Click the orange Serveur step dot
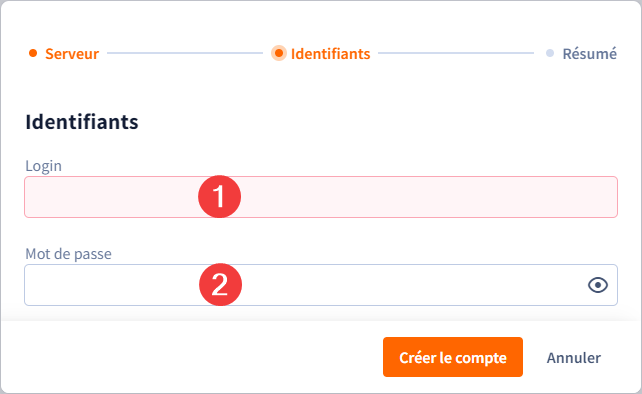The image size is (642, 394). (33, 53)
